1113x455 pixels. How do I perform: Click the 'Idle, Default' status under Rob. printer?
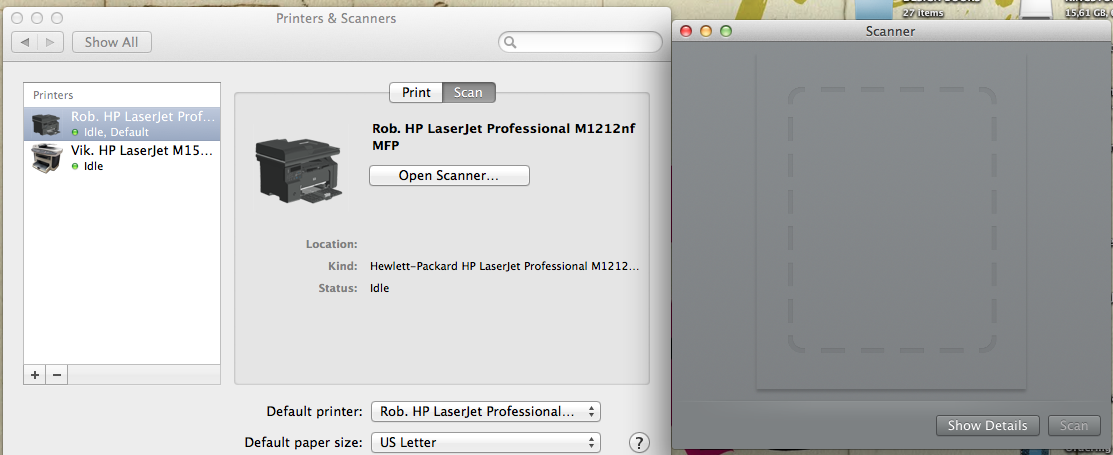(x=115, y=132)
